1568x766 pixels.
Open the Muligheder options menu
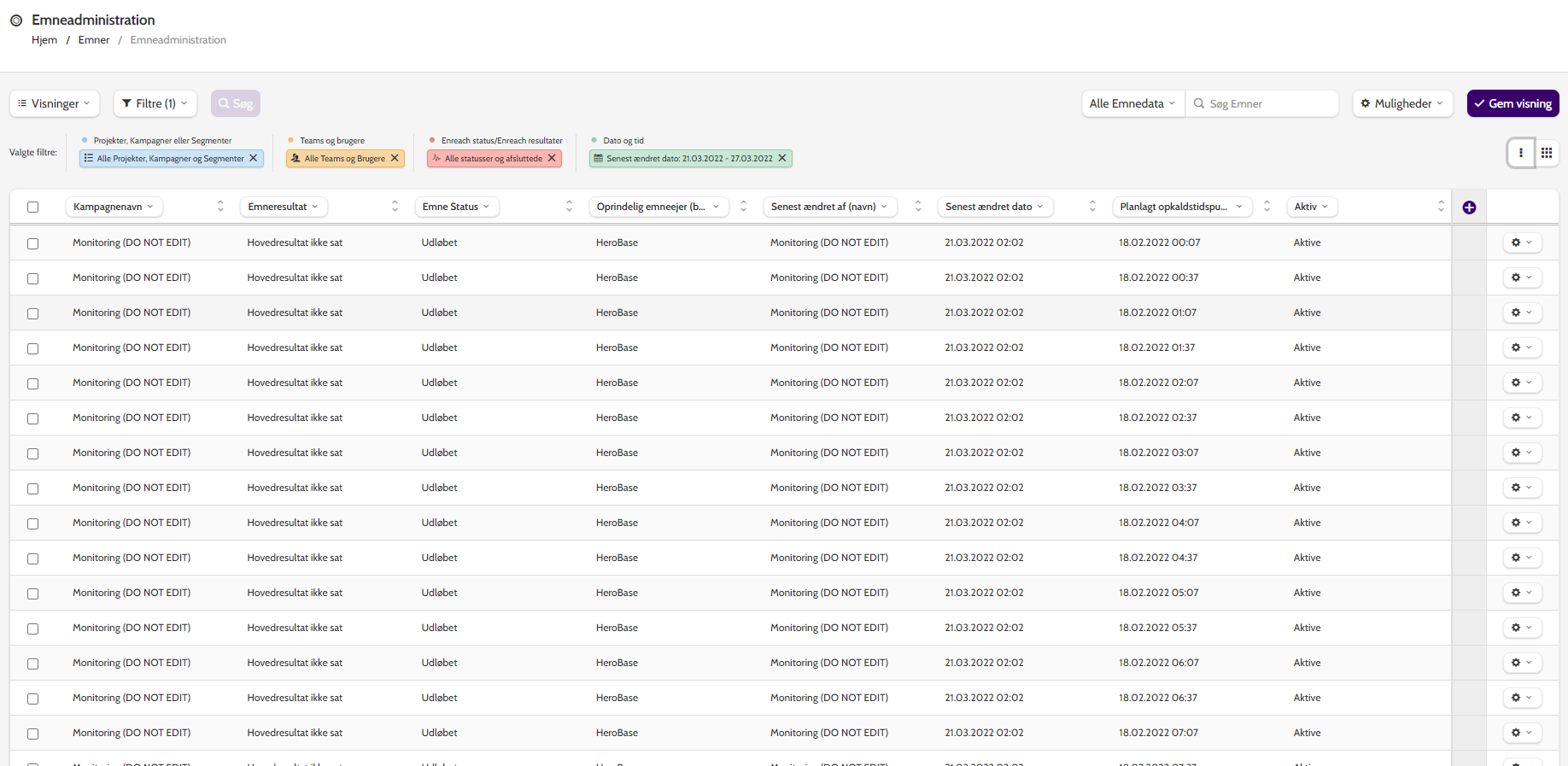1402,103
